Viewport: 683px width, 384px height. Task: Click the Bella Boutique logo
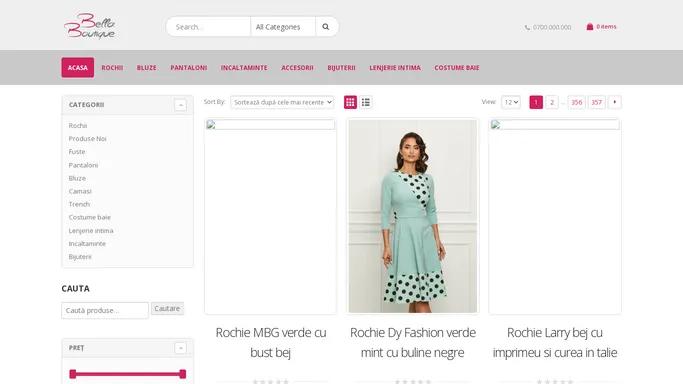pos(90,26)
